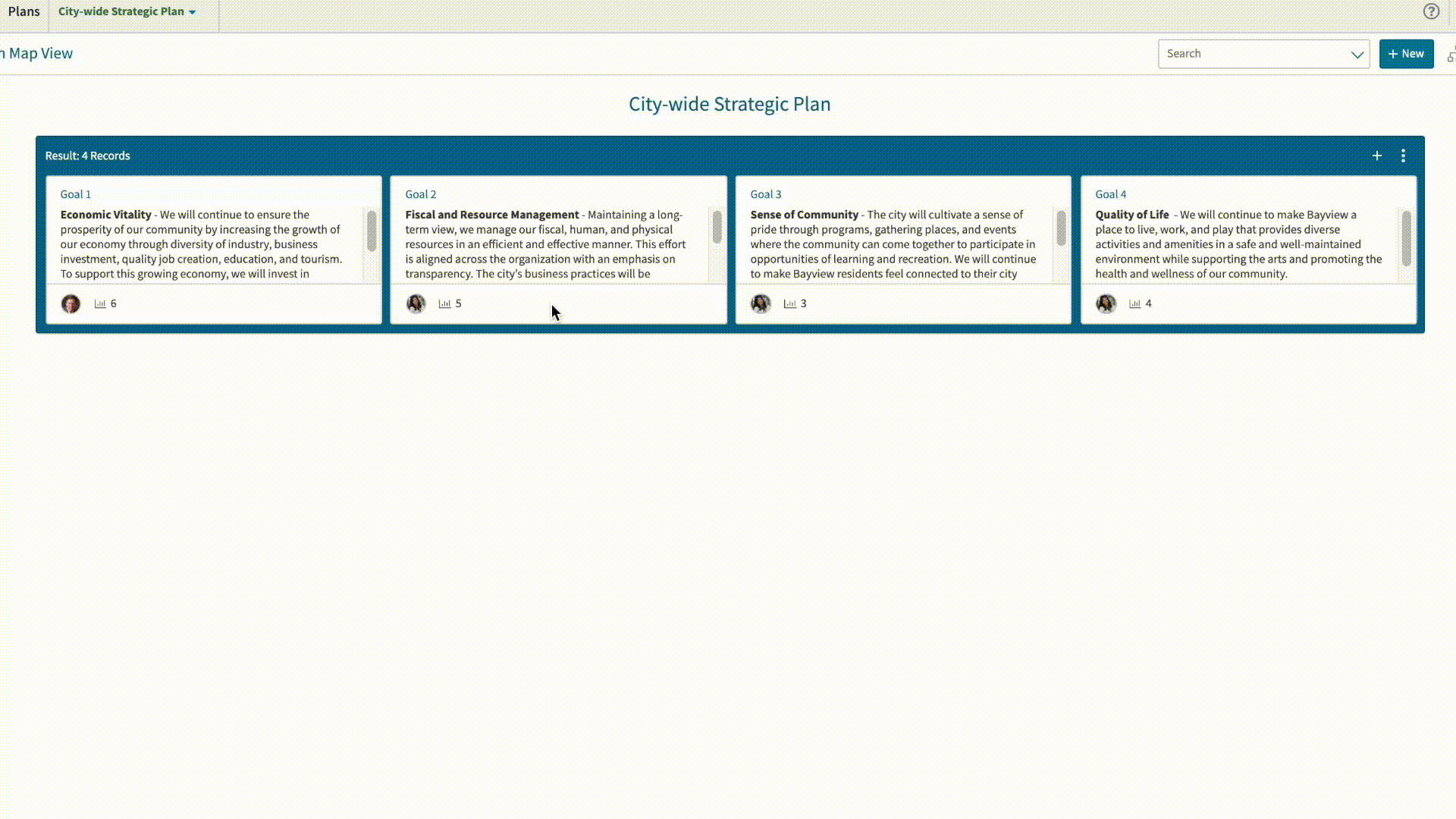
Task: Expand the City-wide Strategic Plan tab dropdown
Action: click(x=192, y=12)
